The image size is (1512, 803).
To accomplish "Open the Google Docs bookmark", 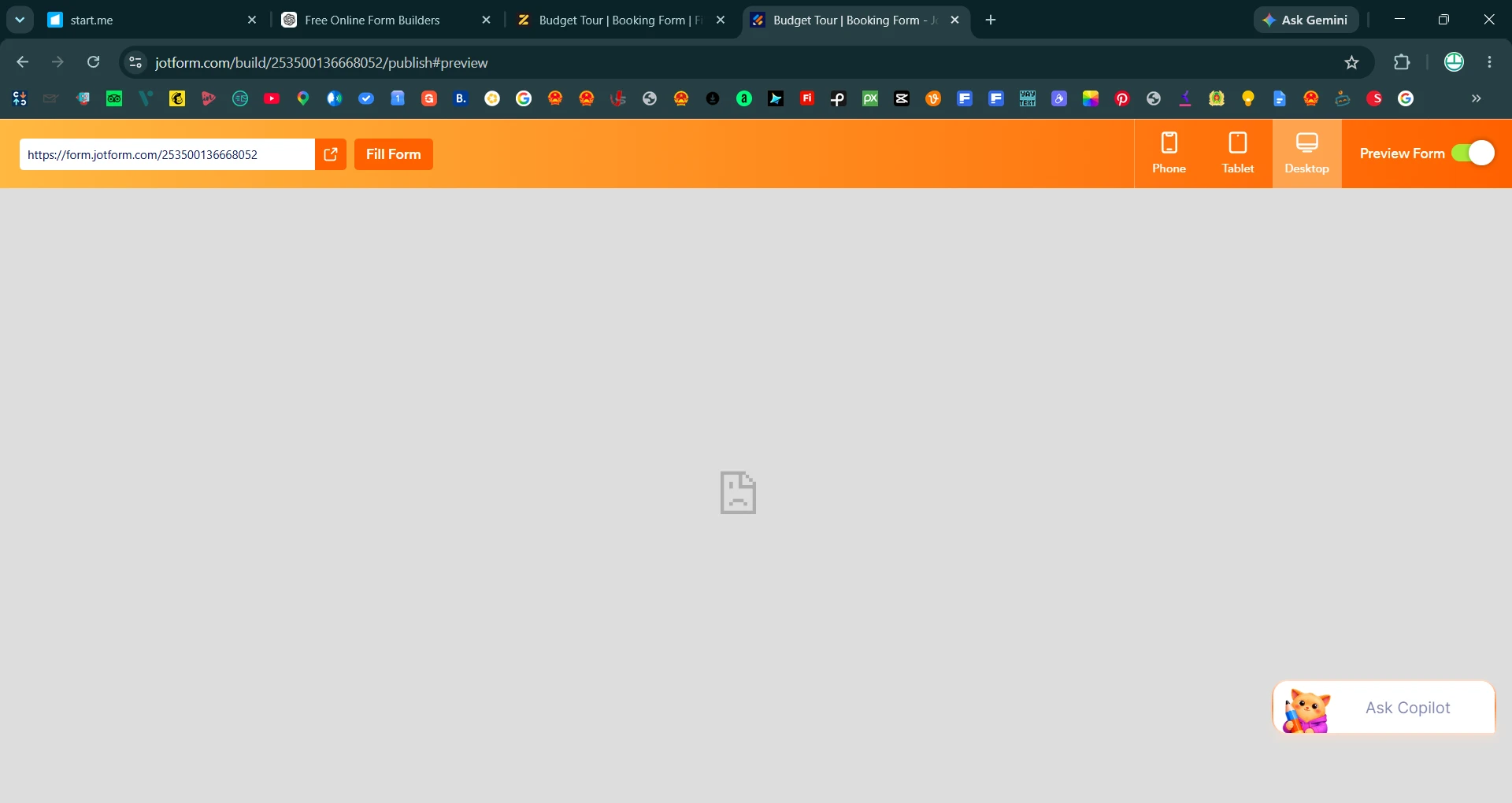I will click(x=1280, y=98).
